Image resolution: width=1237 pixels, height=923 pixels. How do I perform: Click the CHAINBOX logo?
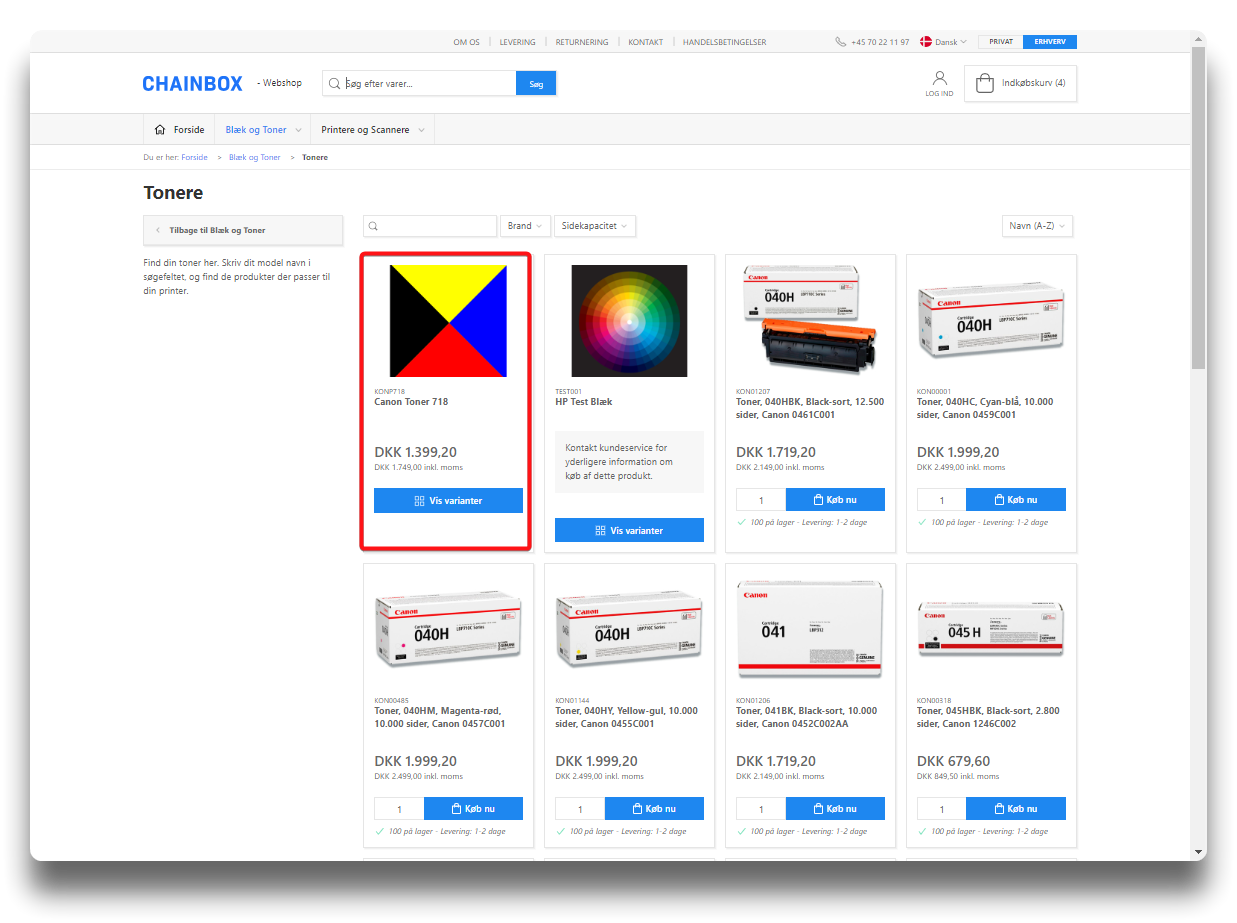pos(192,84)
